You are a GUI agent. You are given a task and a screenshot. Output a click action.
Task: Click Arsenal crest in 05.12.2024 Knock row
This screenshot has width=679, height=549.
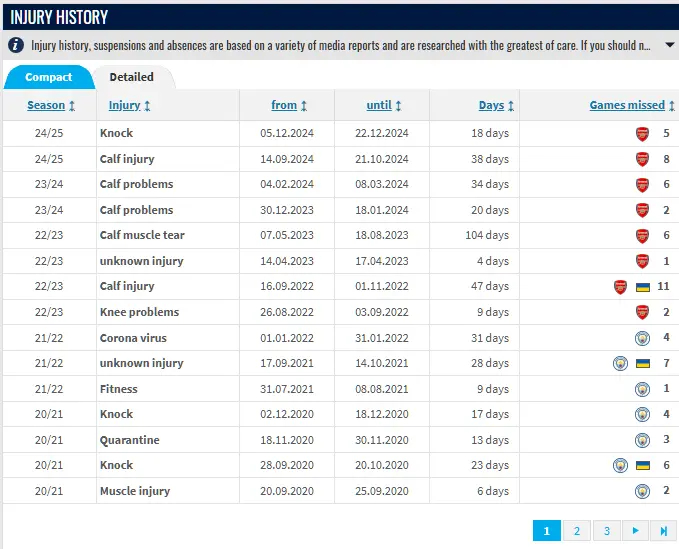[643, 134]
